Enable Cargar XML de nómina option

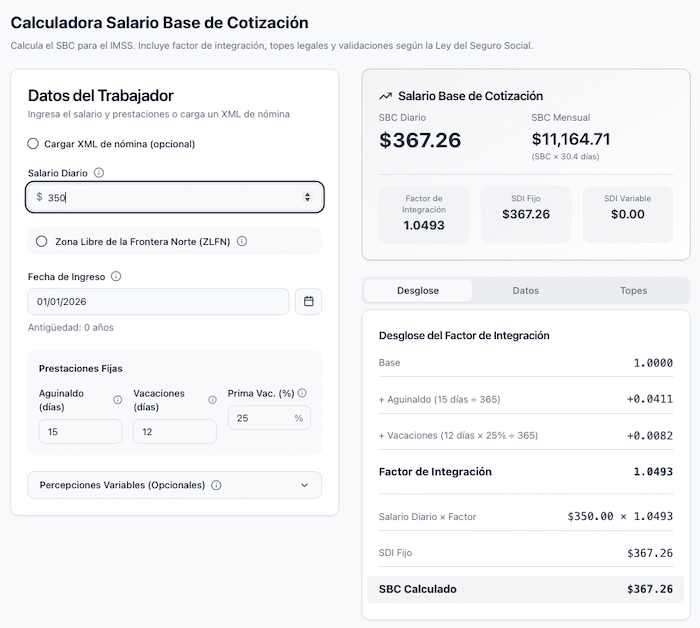click(33, 144)
